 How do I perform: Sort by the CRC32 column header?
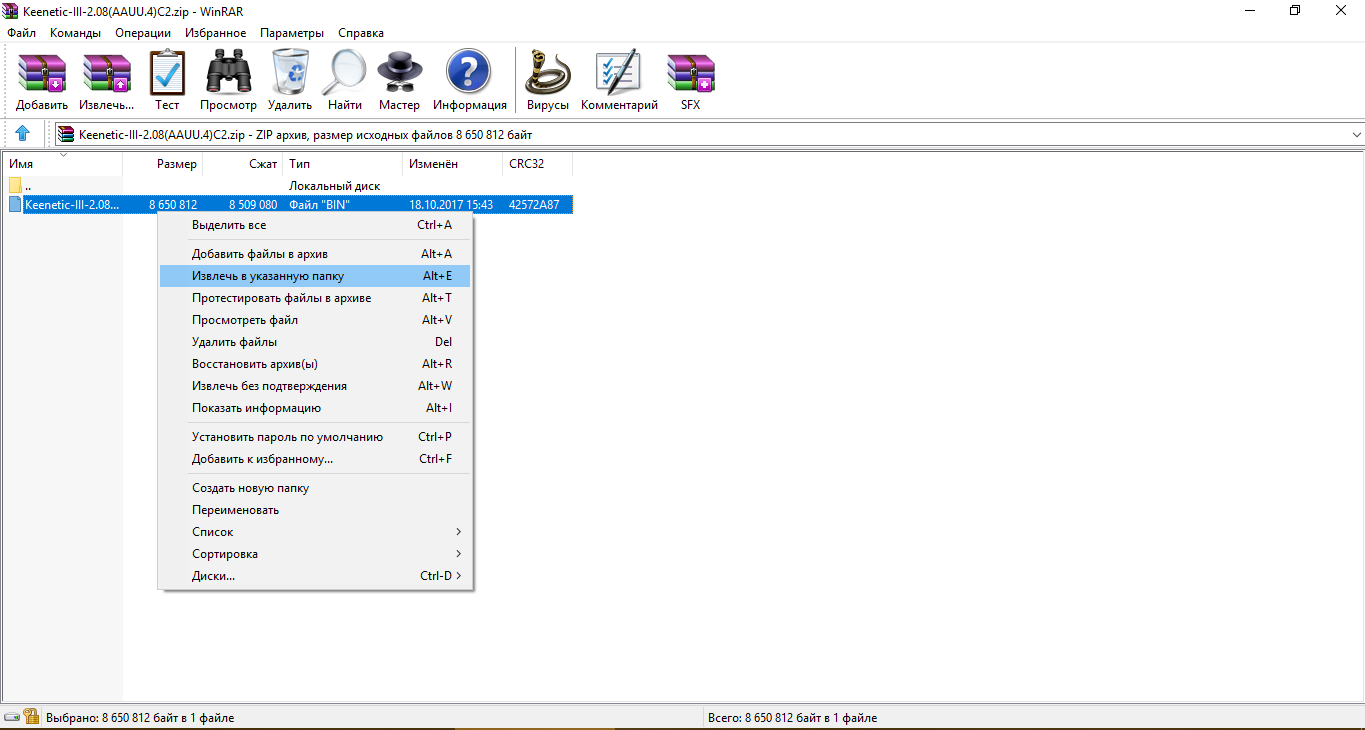point(538,164)
